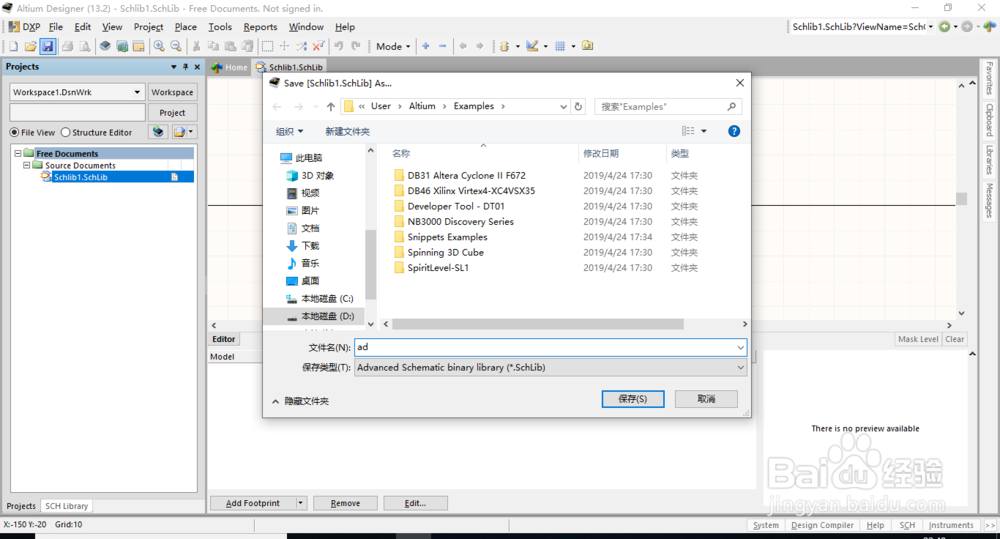Click the print toolbar icon
The image size is (1000, 539).
[x=67, y=46]
